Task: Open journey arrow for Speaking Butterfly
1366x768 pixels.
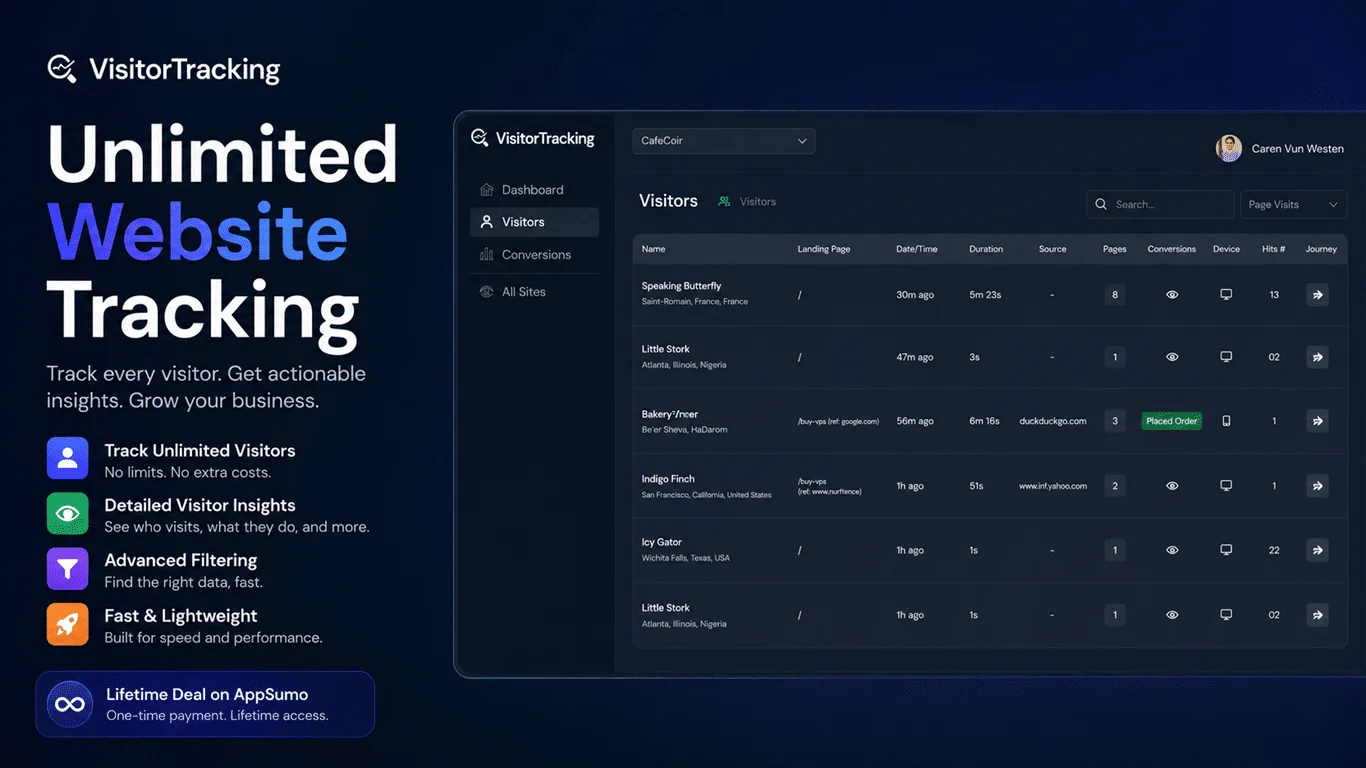Action: tap(1317, 295)
